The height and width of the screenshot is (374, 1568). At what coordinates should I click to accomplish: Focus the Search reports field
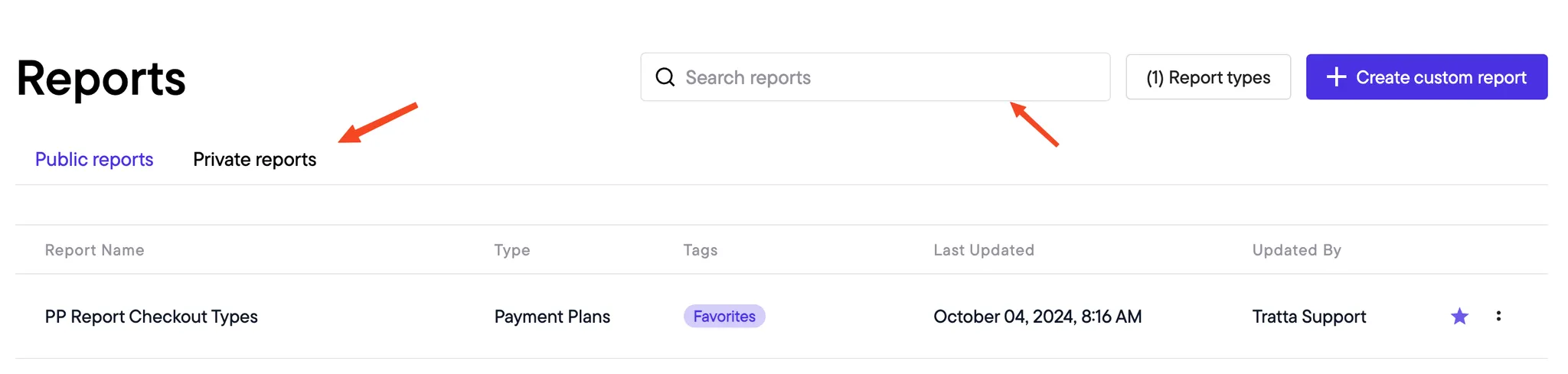tap(875, 77)
